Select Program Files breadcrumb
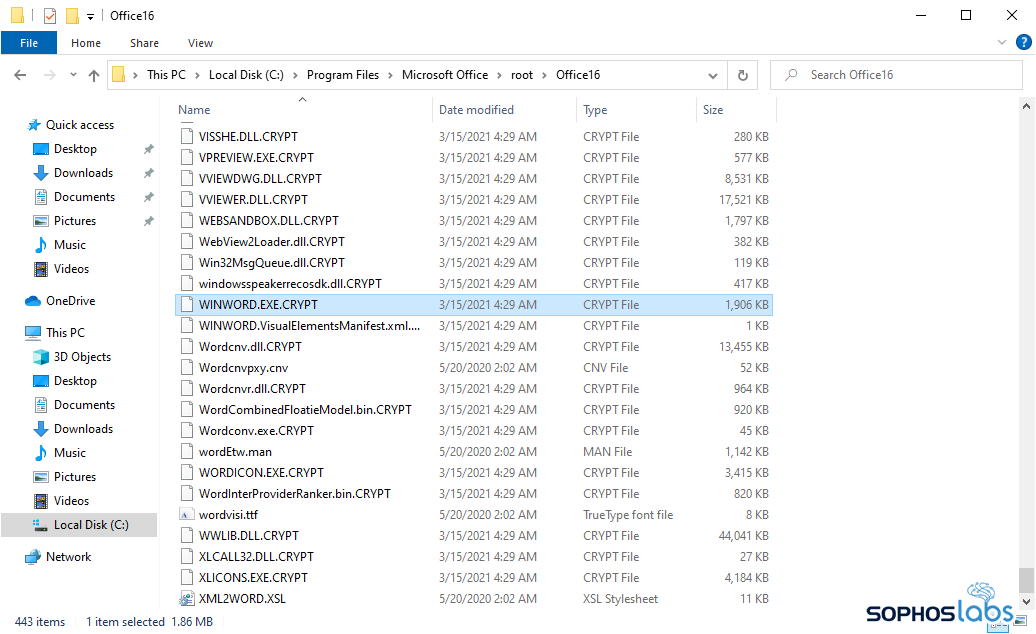This screenshot has height=634, width=1036. coord(342,75)
